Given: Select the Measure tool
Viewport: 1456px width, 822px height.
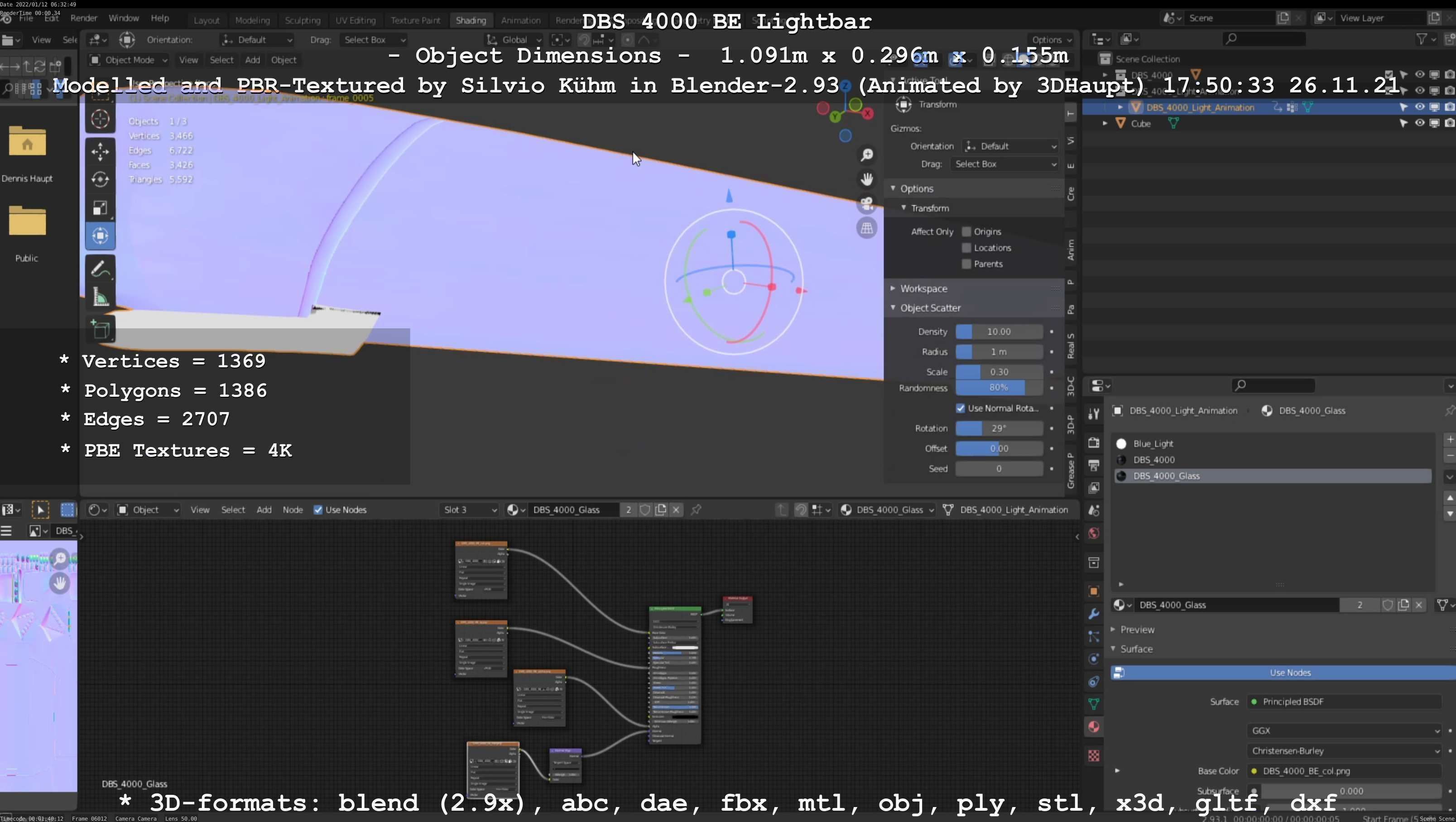Looking at the screenshot, I should (100, 298).
